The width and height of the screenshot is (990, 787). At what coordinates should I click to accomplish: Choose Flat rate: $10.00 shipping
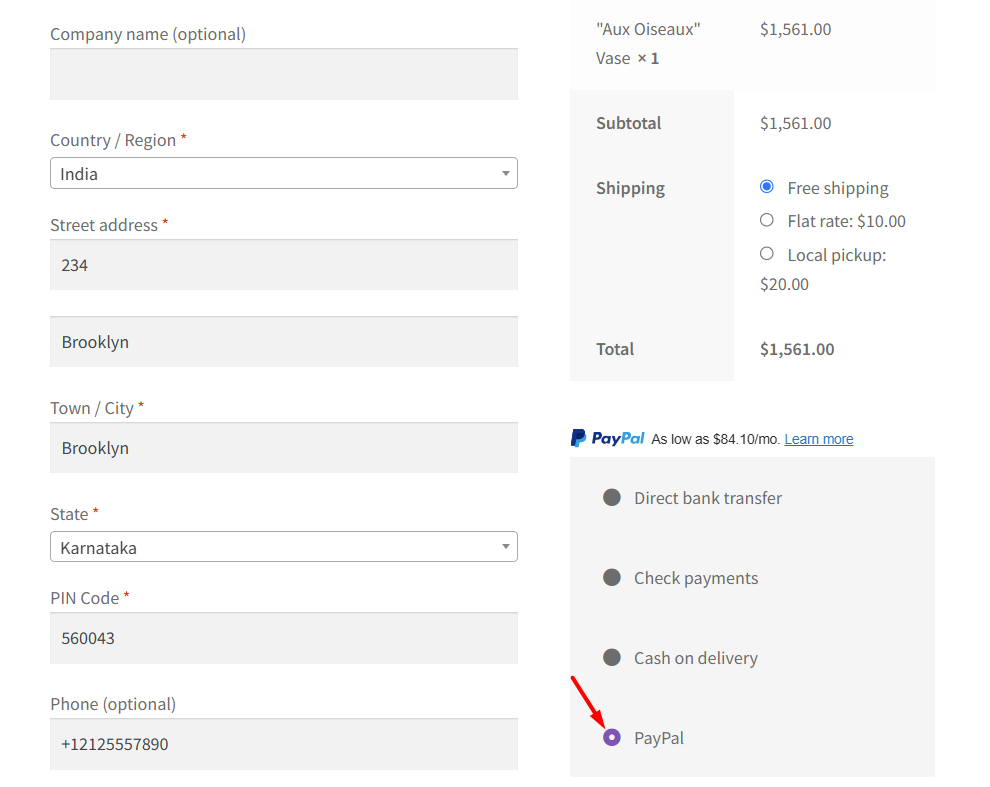tap(766, 220)
